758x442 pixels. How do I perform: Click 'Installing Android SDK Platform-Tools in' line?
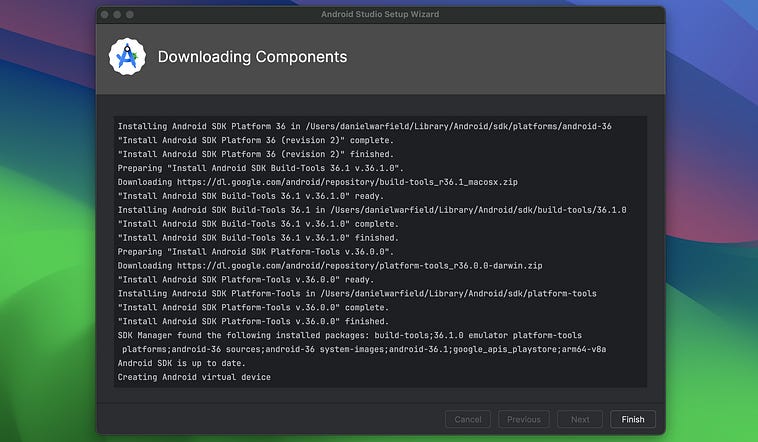[357, 294]
